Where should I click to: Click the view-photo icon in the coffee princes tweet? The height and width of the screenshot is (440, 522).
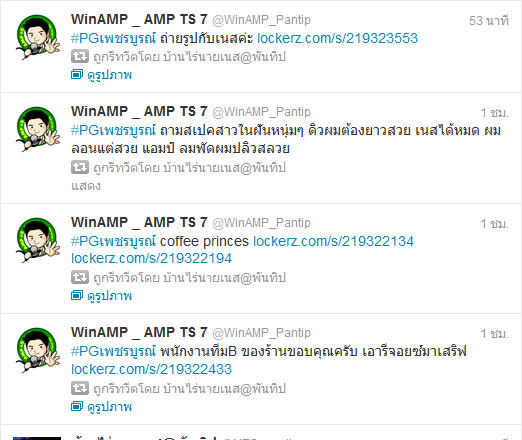click(x=77, y=295)
